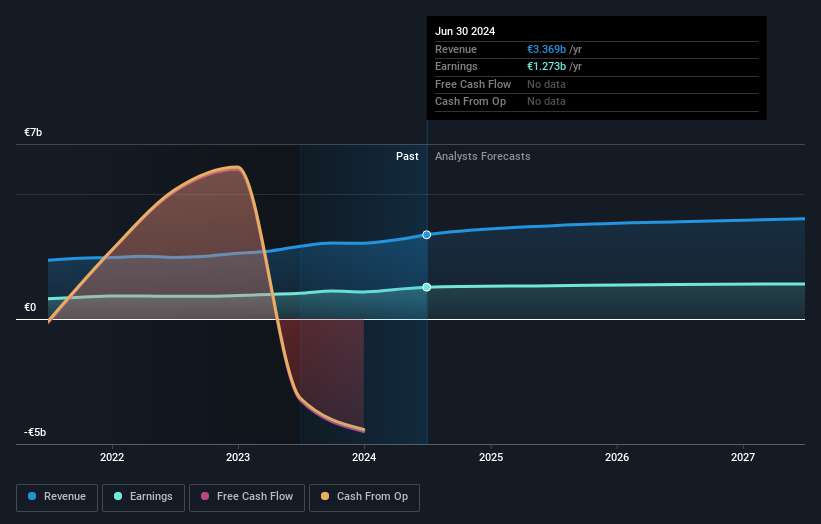Toggle the Earnings legend button
Screen dimensions: 821x524
tap(143, 497)
